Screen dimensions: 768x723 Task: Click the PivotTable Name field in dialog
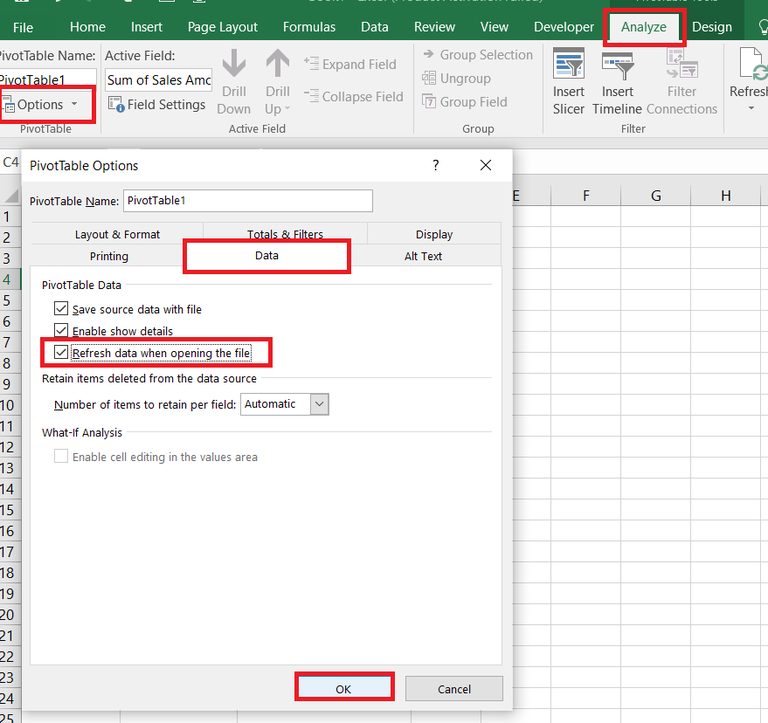pyautogui.click(x=247, y=200)
